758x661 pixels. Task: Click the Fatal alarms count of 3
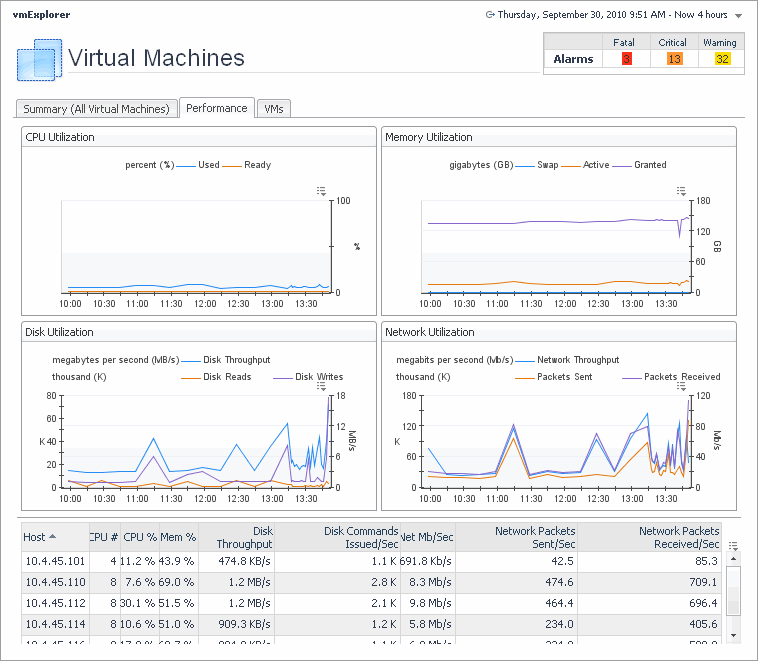pyautogui.click(x=627, y=59)
